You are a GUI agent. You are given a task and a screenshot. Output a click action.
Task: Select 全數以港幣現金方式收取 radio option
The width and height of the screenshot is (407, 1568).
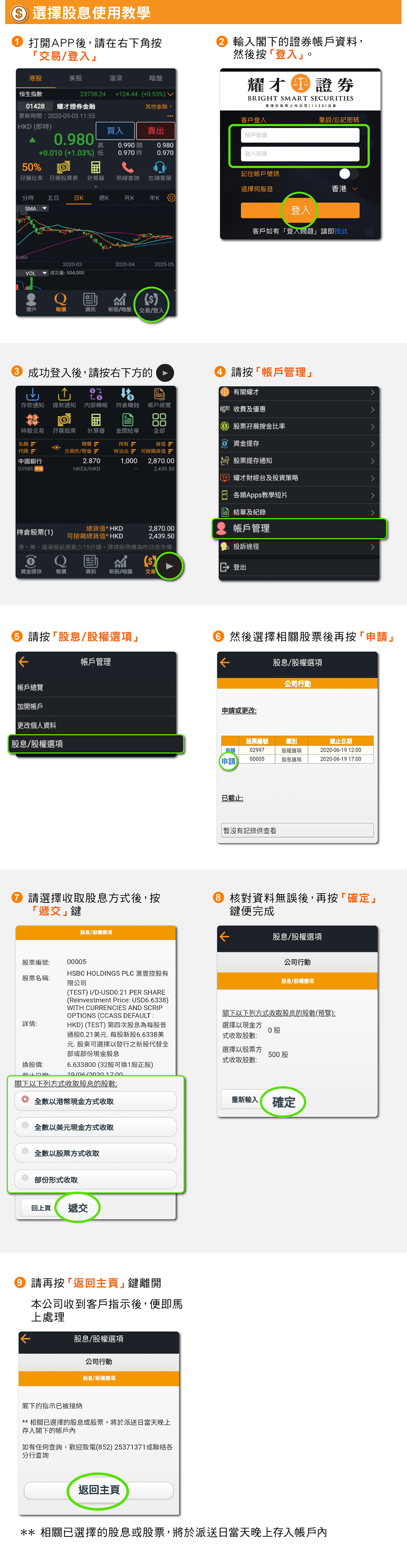pos(95,1101)
